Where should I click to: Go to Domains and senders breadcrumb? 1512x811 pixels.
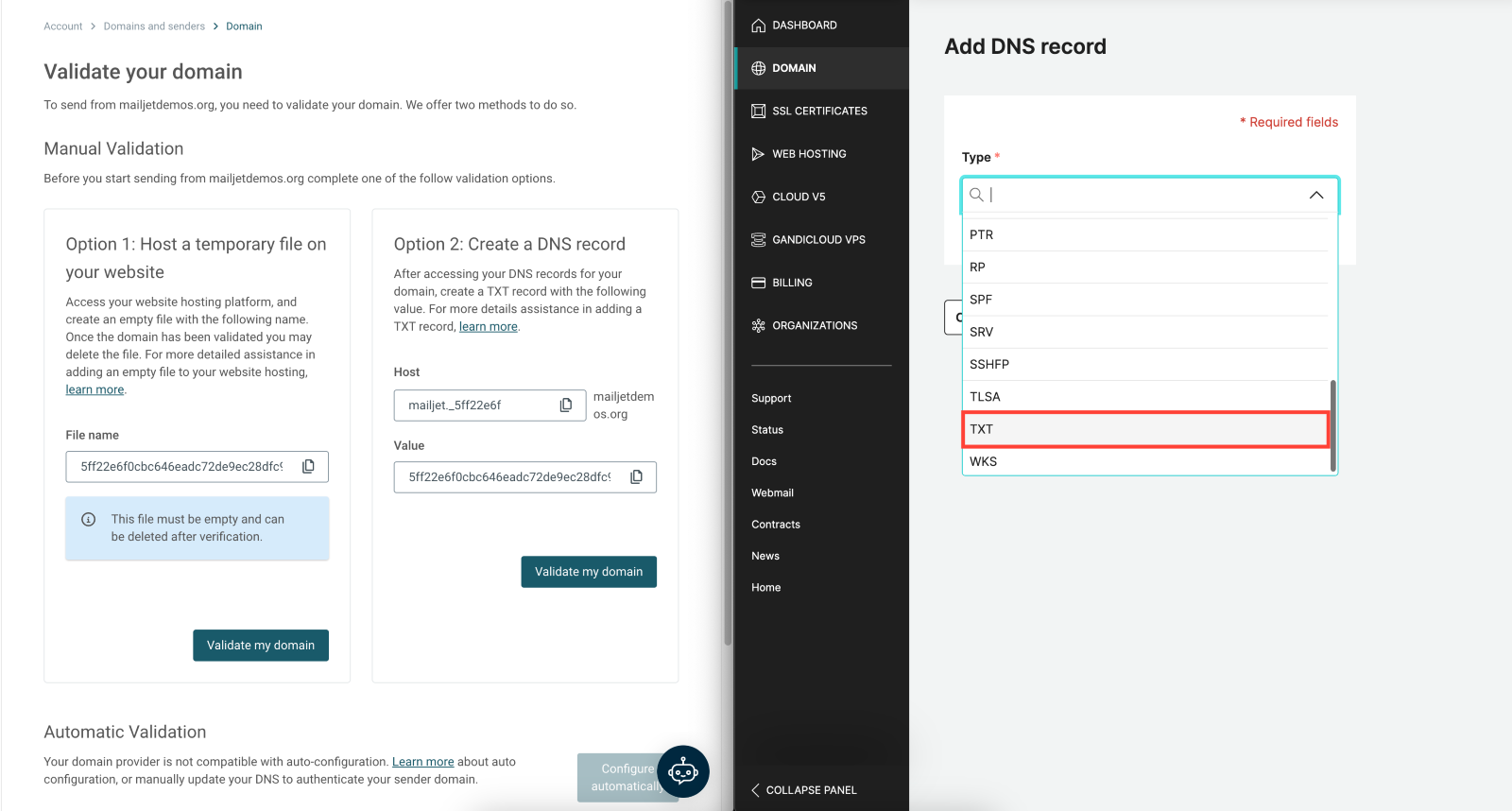[x=154, y=26]
